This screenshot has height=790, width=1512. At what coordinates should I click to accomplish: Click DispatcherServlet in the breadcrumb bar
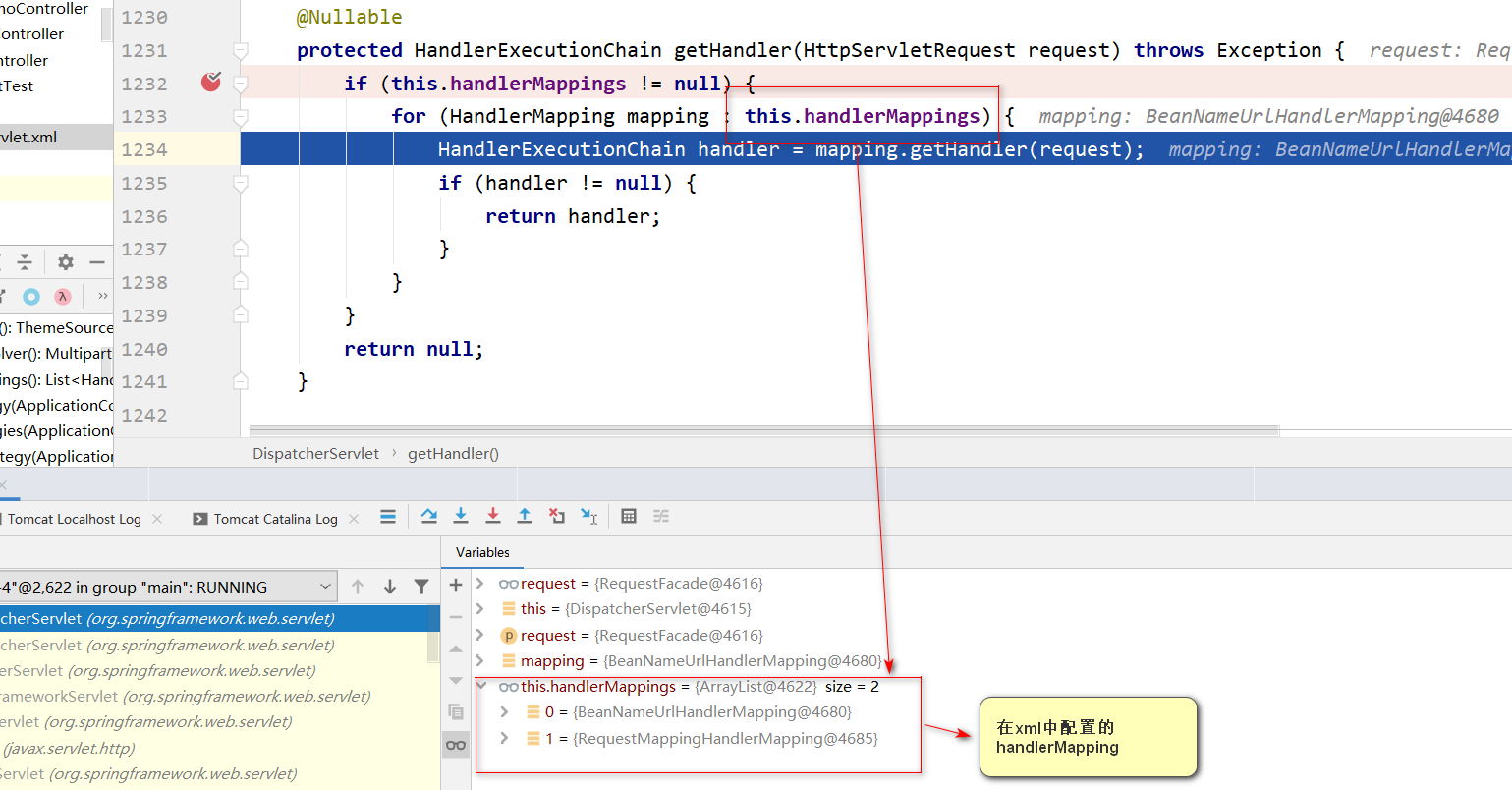[315, 453]
